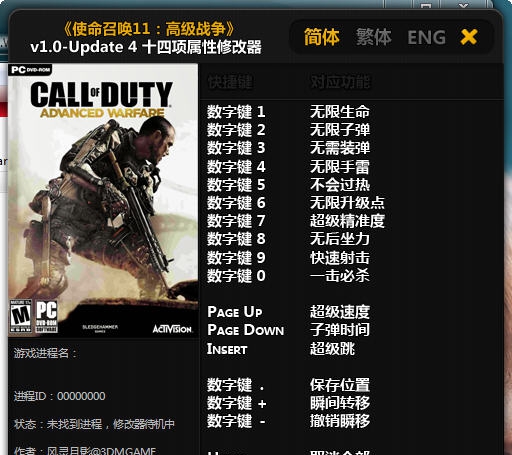This screenshot has height=455, width=512.
Task: Click 无后坐力 function
Action: tap(340, 239)
